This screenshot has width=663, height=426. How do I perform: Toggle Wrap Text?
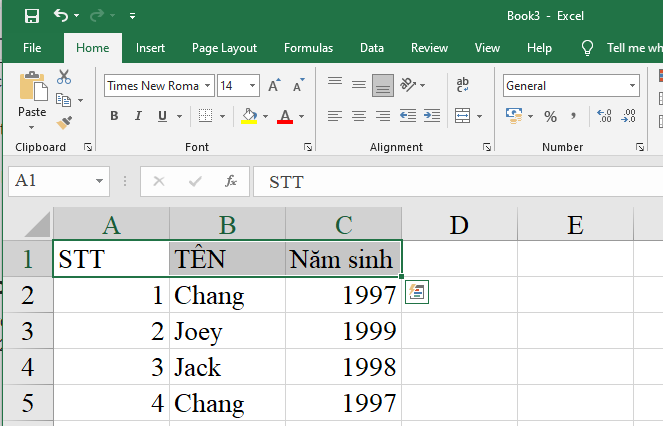click(463, 85)
